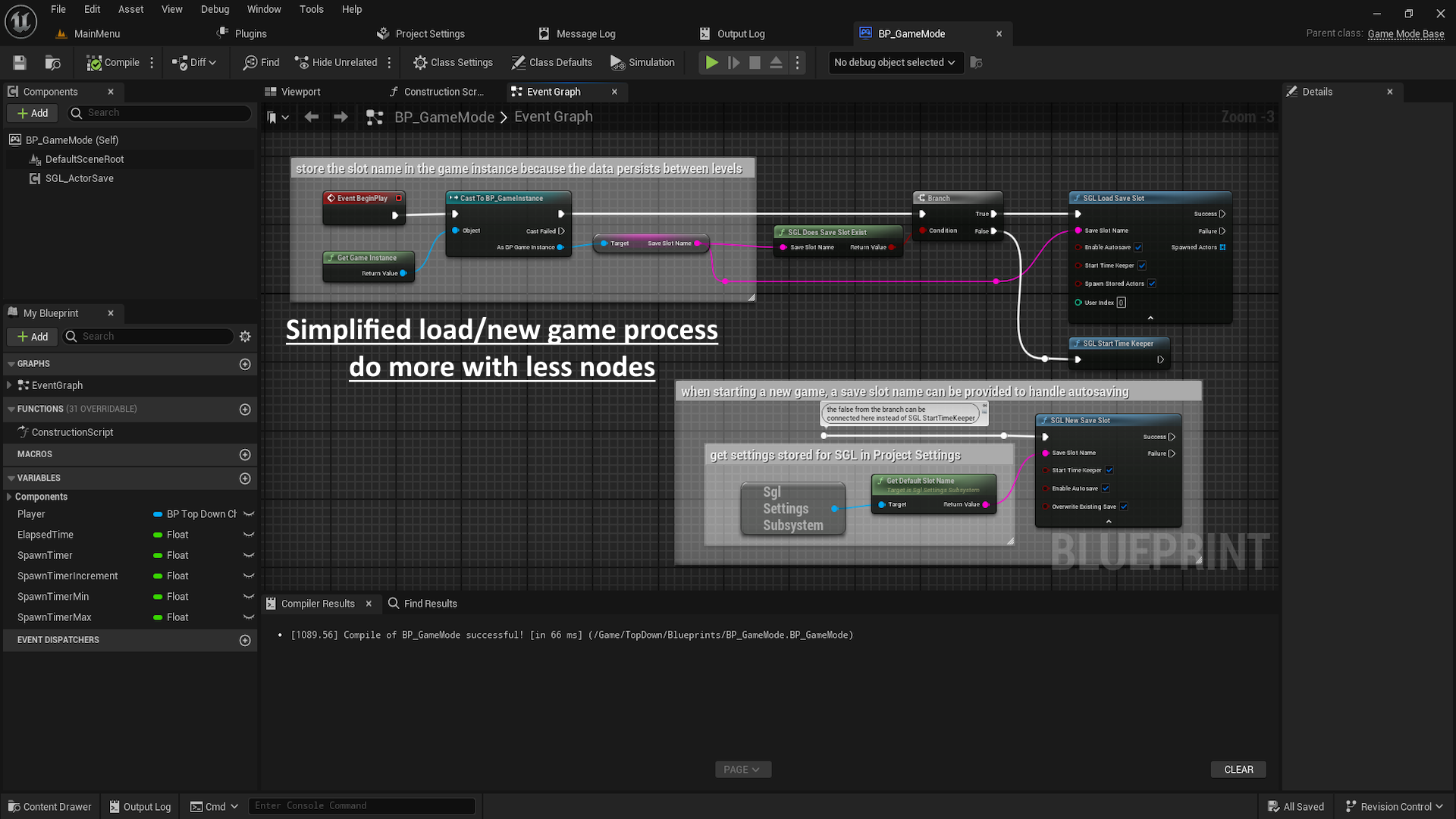Click the frame advance button
The width and height of the screenshot is (1456, 819).
[733, 63]
